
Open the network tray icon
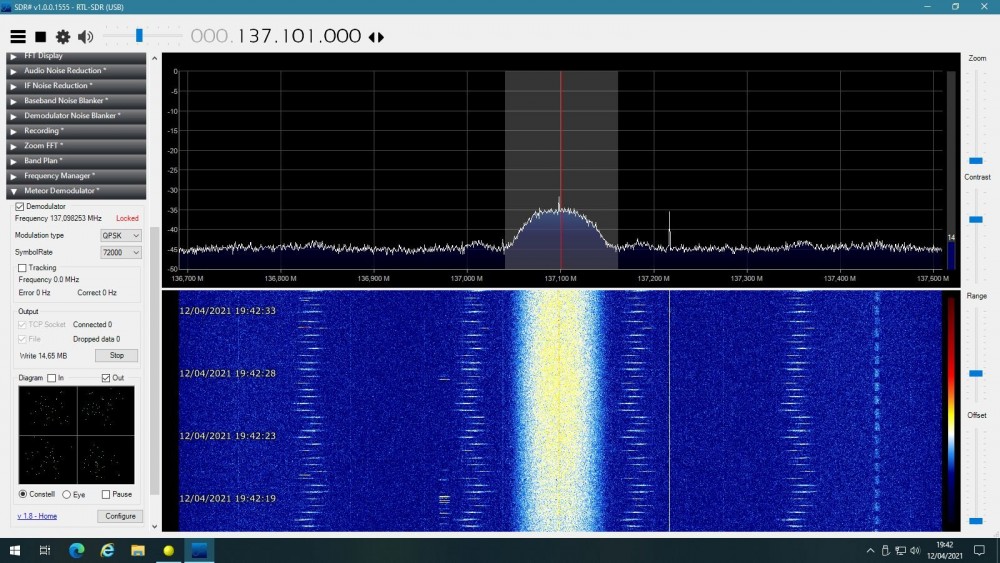pos(901,550)
